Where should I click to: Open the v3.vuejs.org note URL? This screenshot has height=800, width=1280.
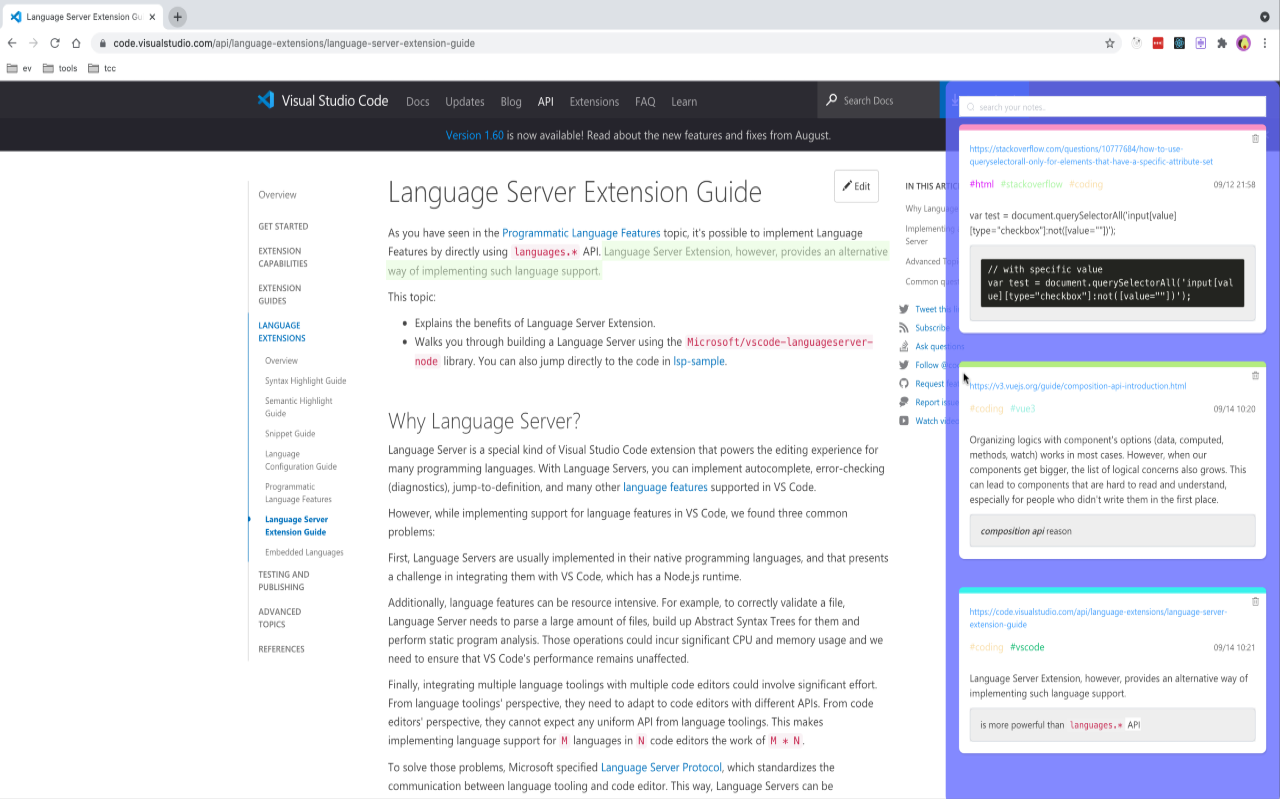[x=1078, y=386]
